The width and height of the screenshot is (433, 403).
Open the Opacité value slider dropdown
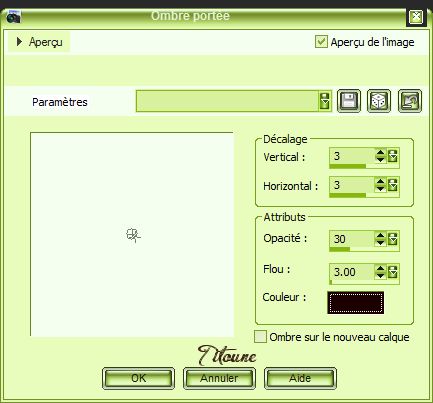pos(393,239)
